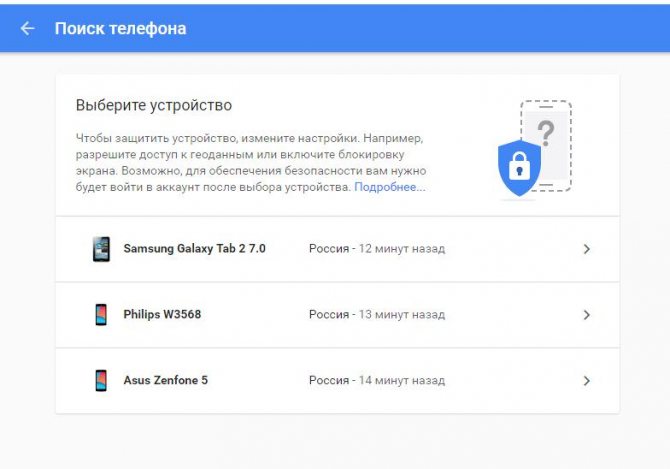Pick the Asus Zenfone 5 device name

pyautogui.click(x=165, y=380)
